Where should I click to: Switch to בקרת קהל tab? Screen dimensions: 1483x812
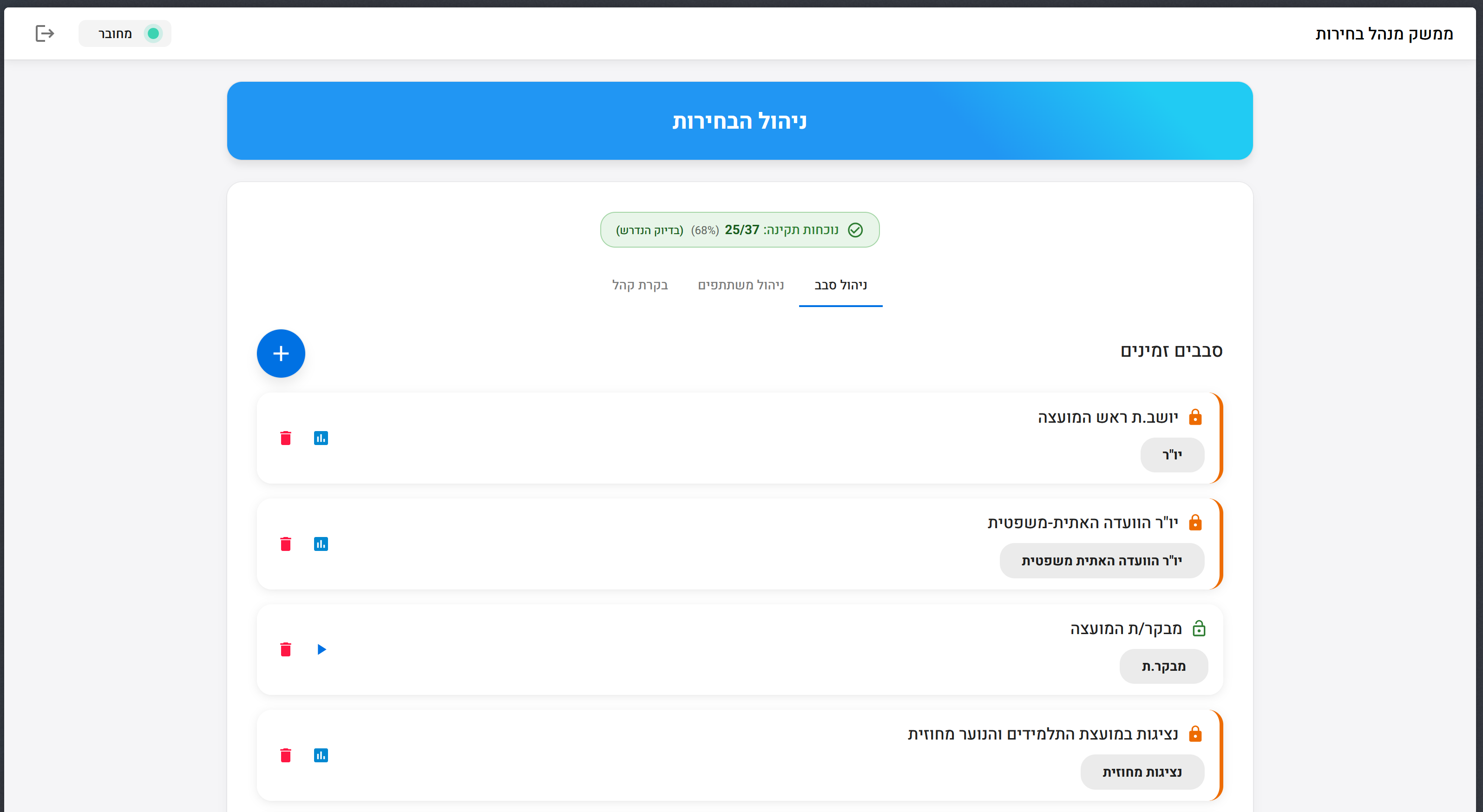point(640,285)
